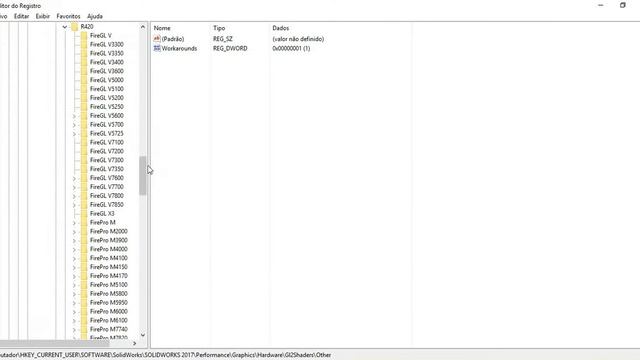Select the FirePro M5100 key label
Screen dimensions: 640x360
[x=109, y=285]
